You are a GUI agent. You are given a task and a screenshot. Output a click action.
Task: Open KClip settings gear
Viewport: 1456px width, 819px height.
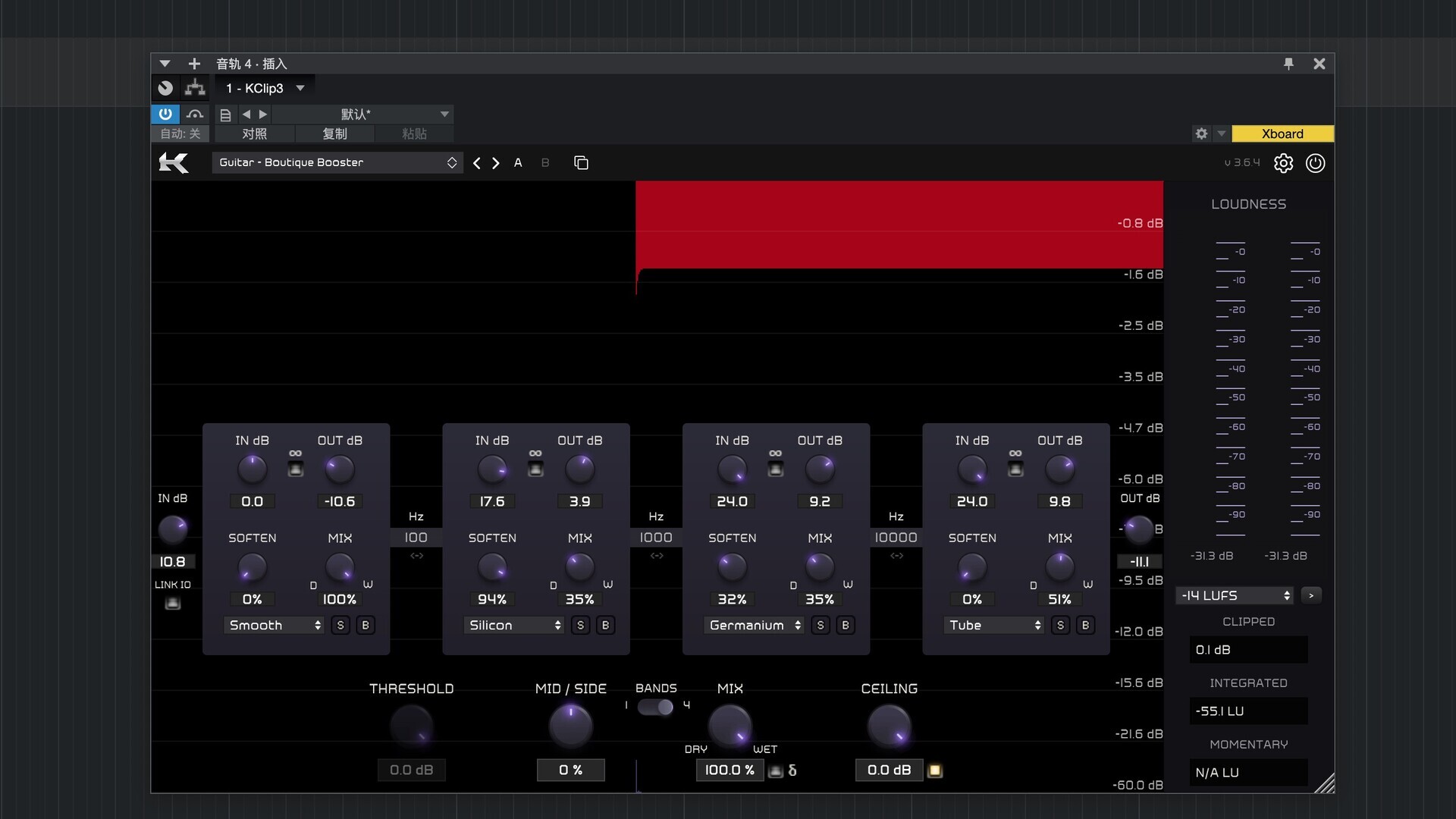coord(1283,163)
